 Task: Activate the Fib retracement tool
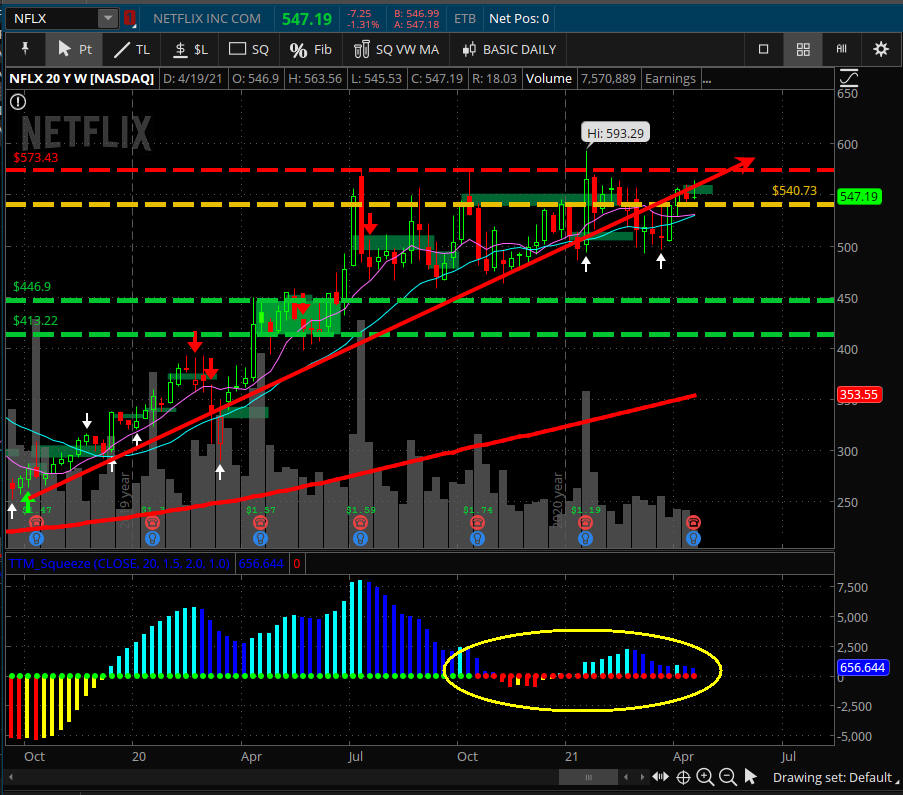310,49
